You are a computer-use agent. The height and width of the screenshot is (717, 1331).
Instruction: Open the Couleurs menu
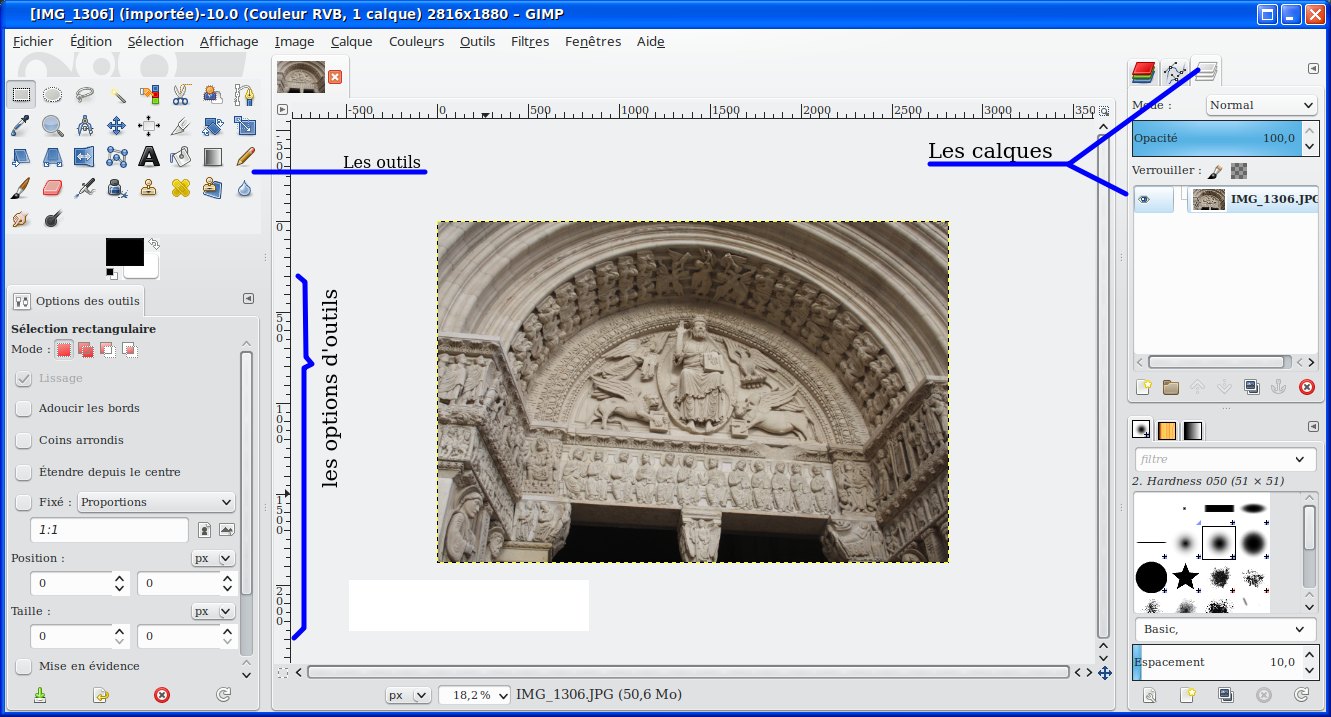point(416,41)
